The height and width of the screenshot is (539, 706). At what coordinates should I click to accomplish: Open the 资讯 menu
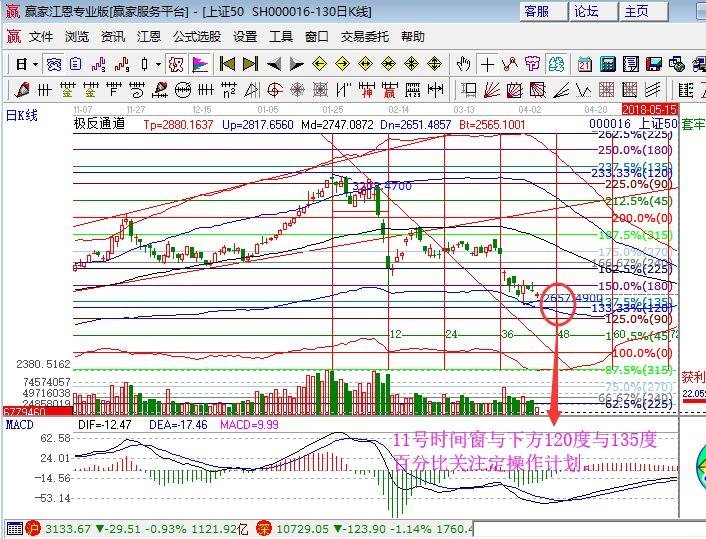[x=113, y=36]
